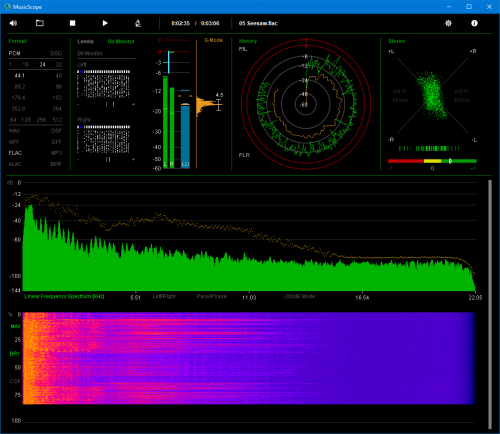Viewport: 500px width, 434px height.
Task: Switch to the Bit Monitor tab
Action: (121, 41)
